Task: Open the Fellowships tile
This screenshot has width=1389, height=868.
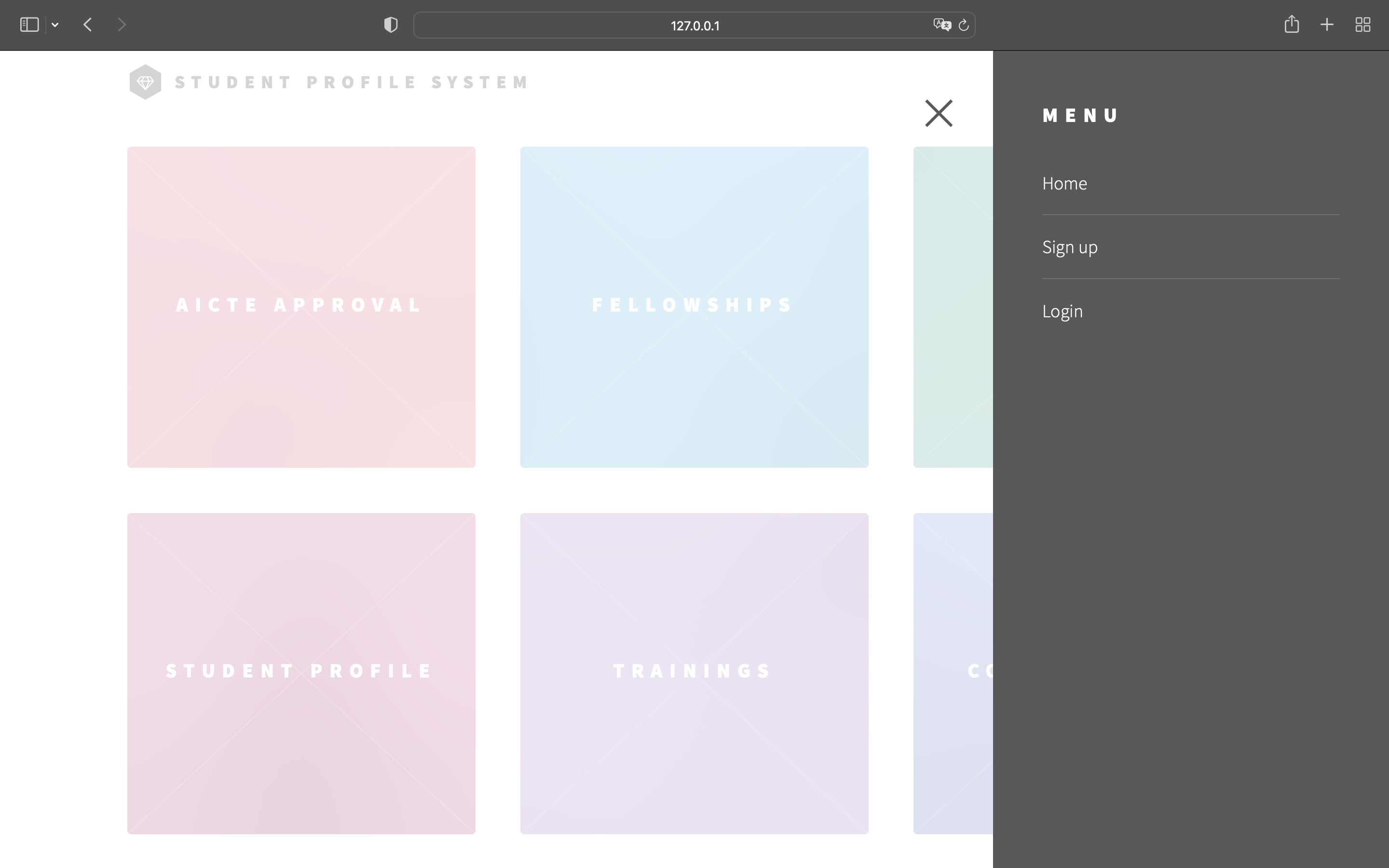Action: pos(694,307)
